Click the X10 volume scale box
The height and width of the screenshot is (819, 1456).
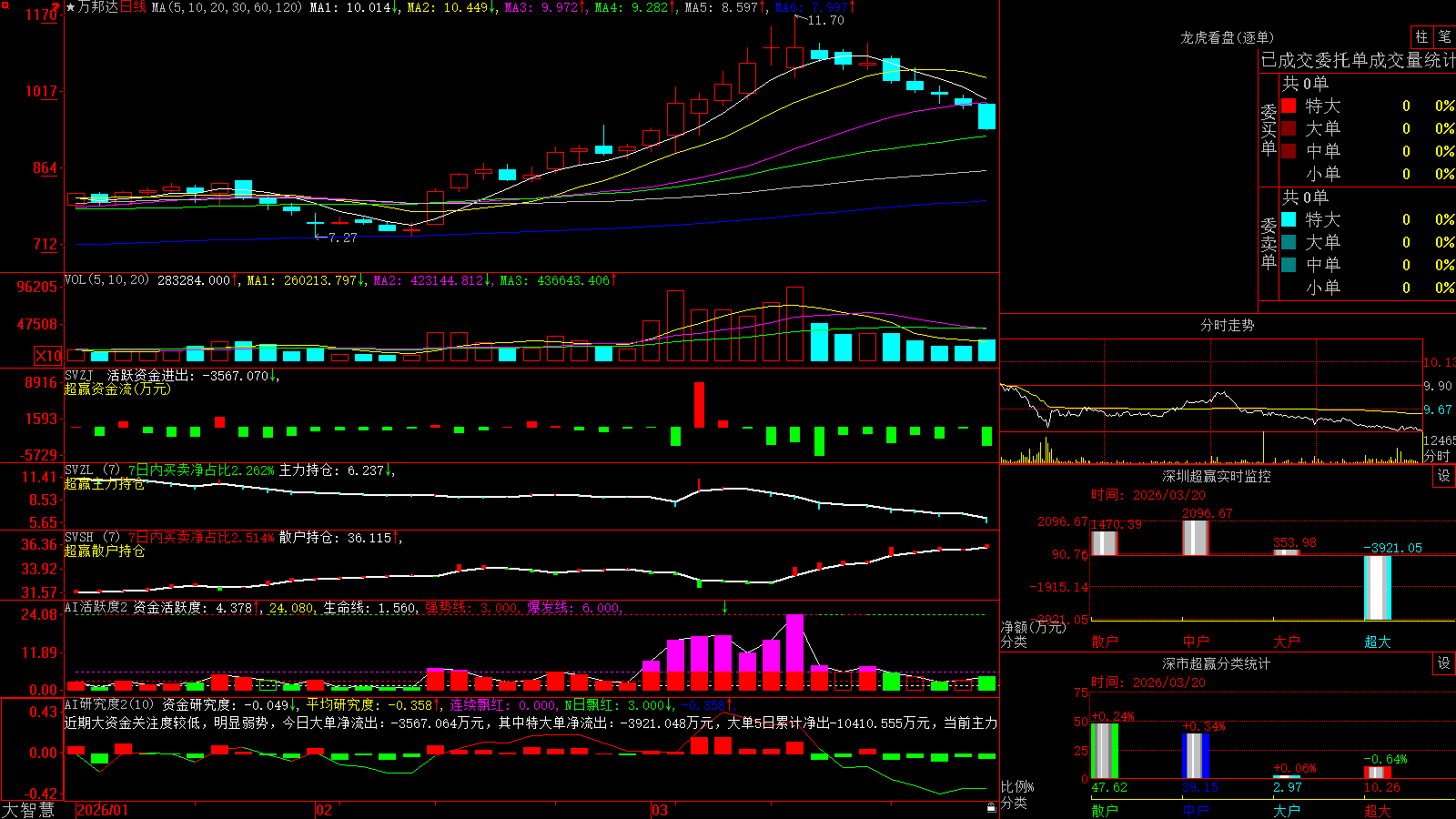(x=48, y=356)
